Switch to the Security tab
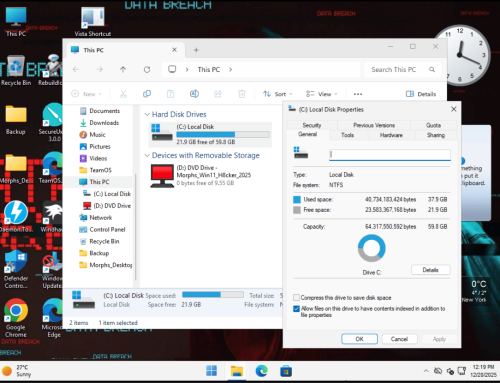 [x=312, y=125]
